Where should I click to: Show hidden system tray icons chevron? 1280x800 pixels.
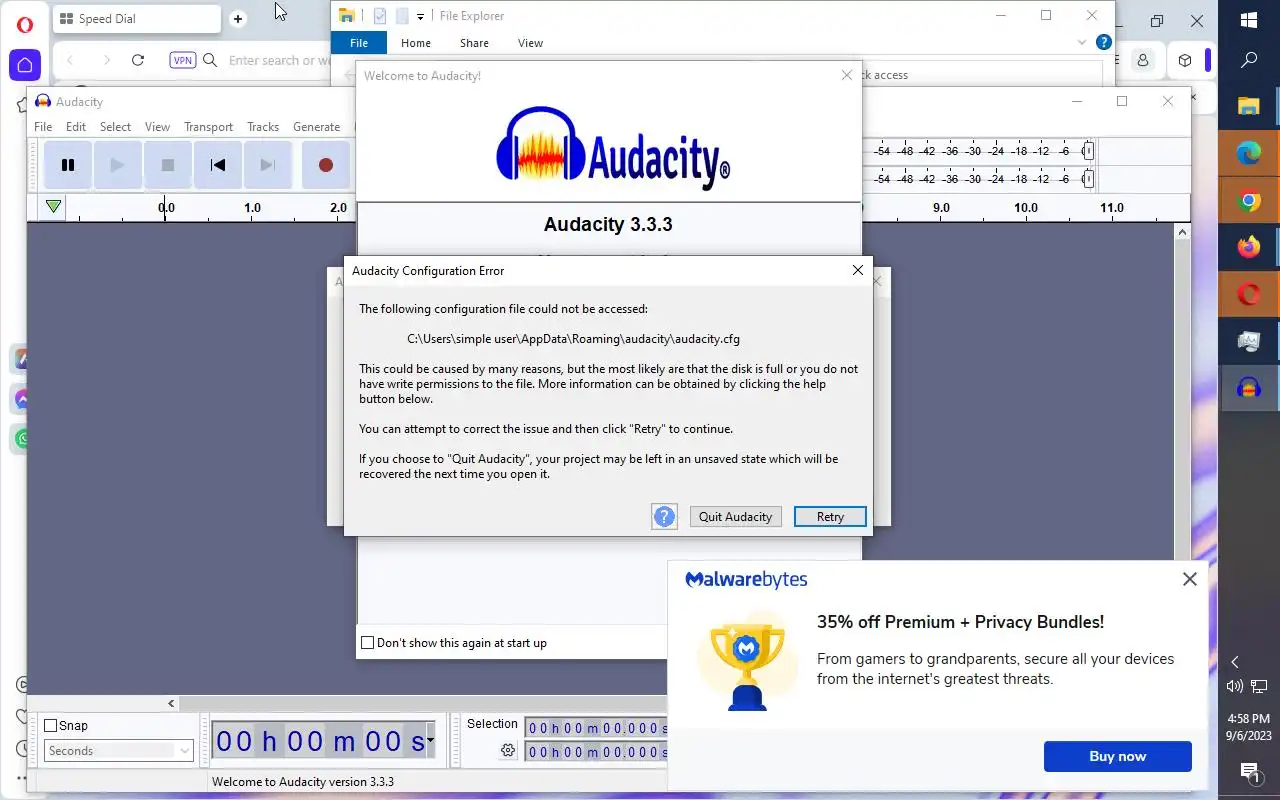(1235, 662)
